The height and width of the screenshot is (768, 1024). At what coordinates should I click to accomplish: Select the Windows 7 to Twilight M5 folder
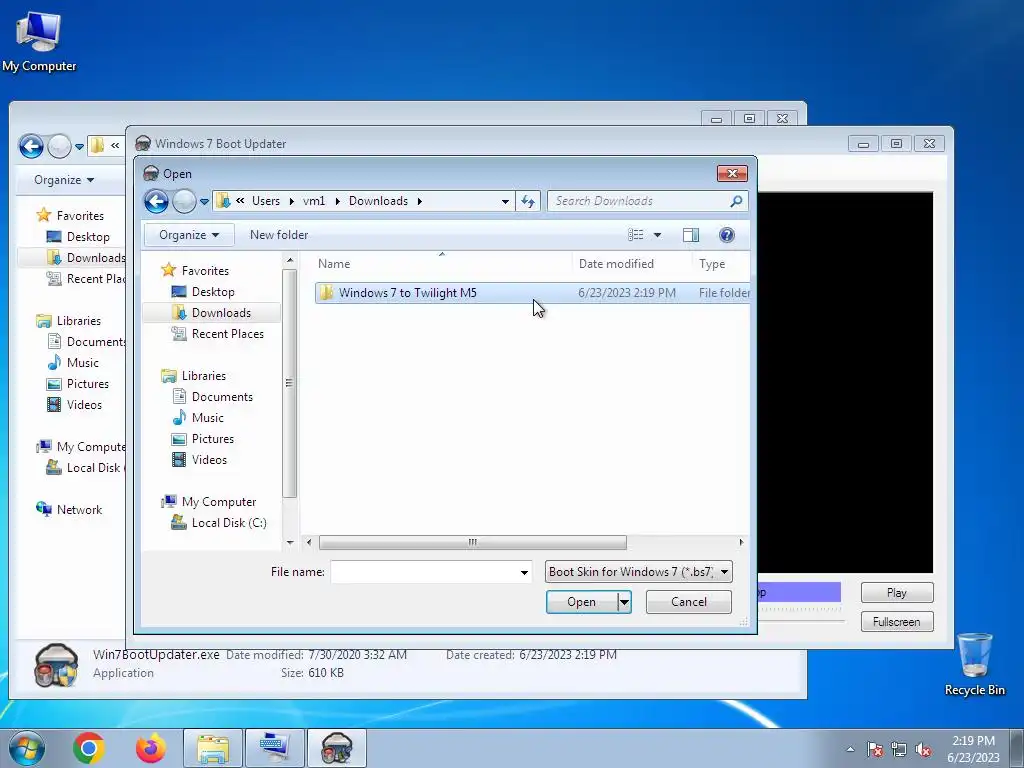click(532, 293)
